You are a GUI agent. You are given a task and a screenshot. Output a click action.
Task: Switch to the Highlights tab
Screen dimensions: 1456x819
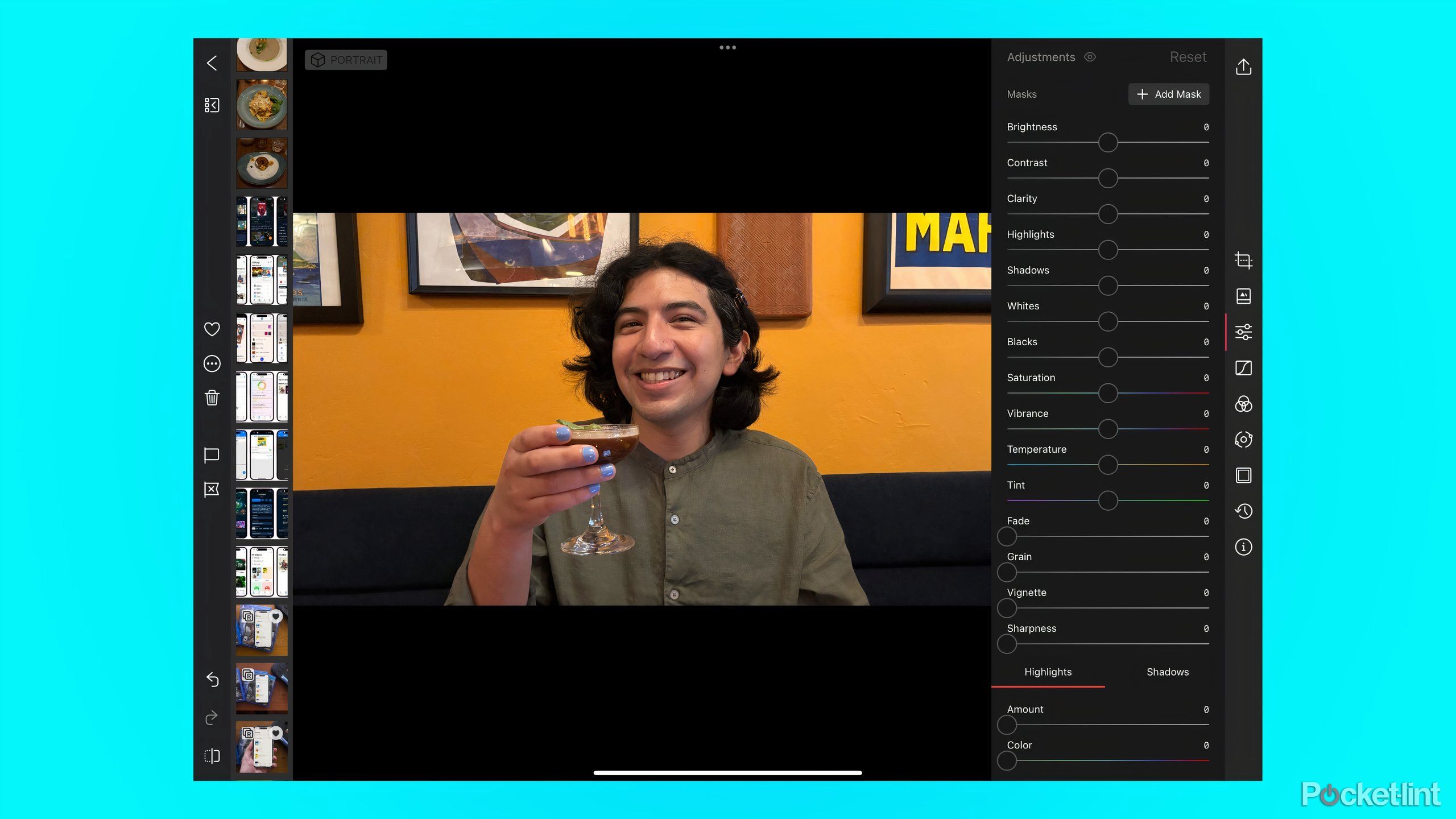point(1048,671)
